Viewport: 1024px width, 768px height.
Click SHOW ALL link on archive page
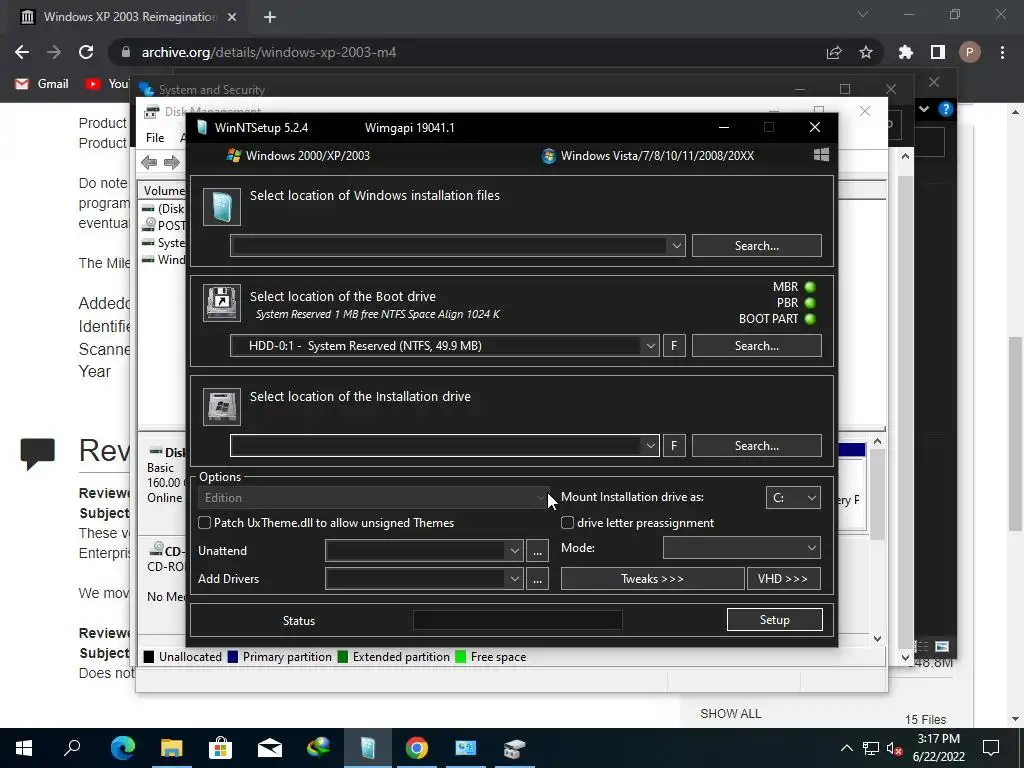click(730, 714)
